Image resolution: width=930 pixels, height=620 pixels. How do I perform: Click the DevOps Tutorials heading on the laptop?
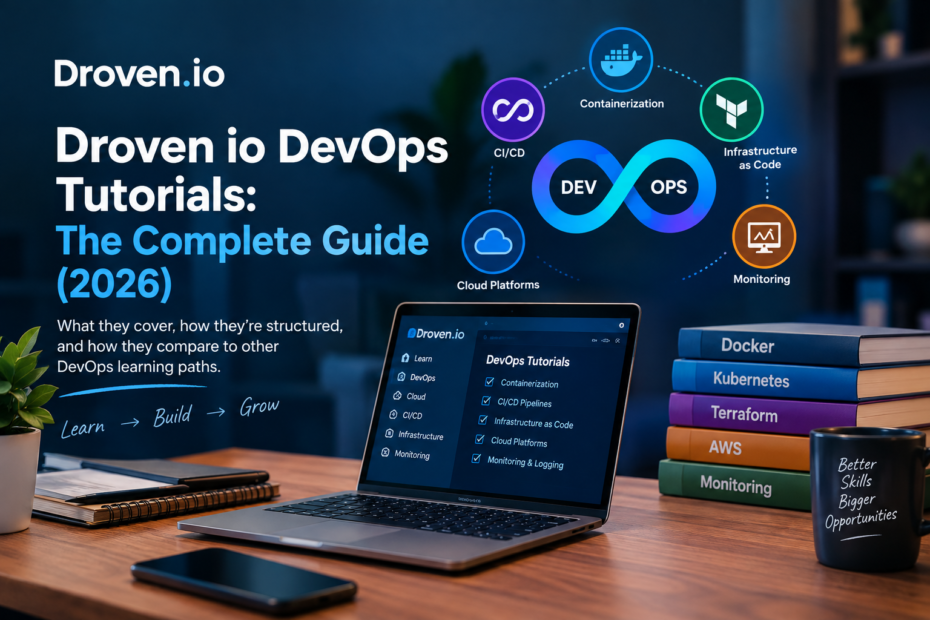pos(528,361)
